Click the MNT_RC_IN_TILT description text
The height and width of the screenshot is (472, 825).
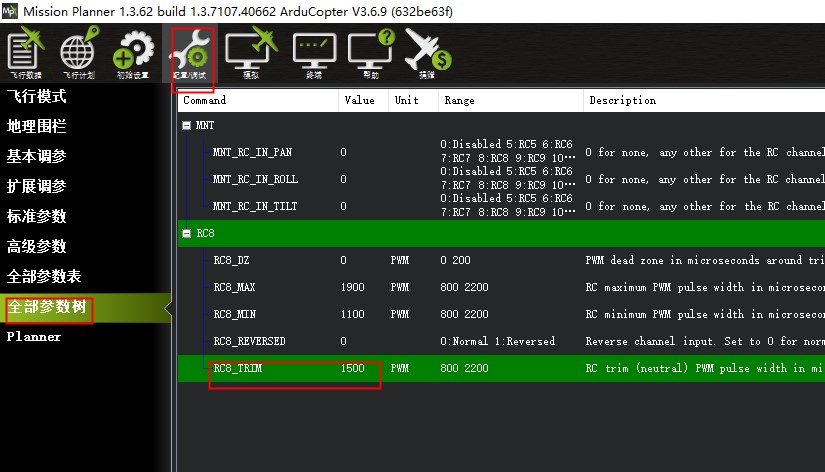[704, 206]
